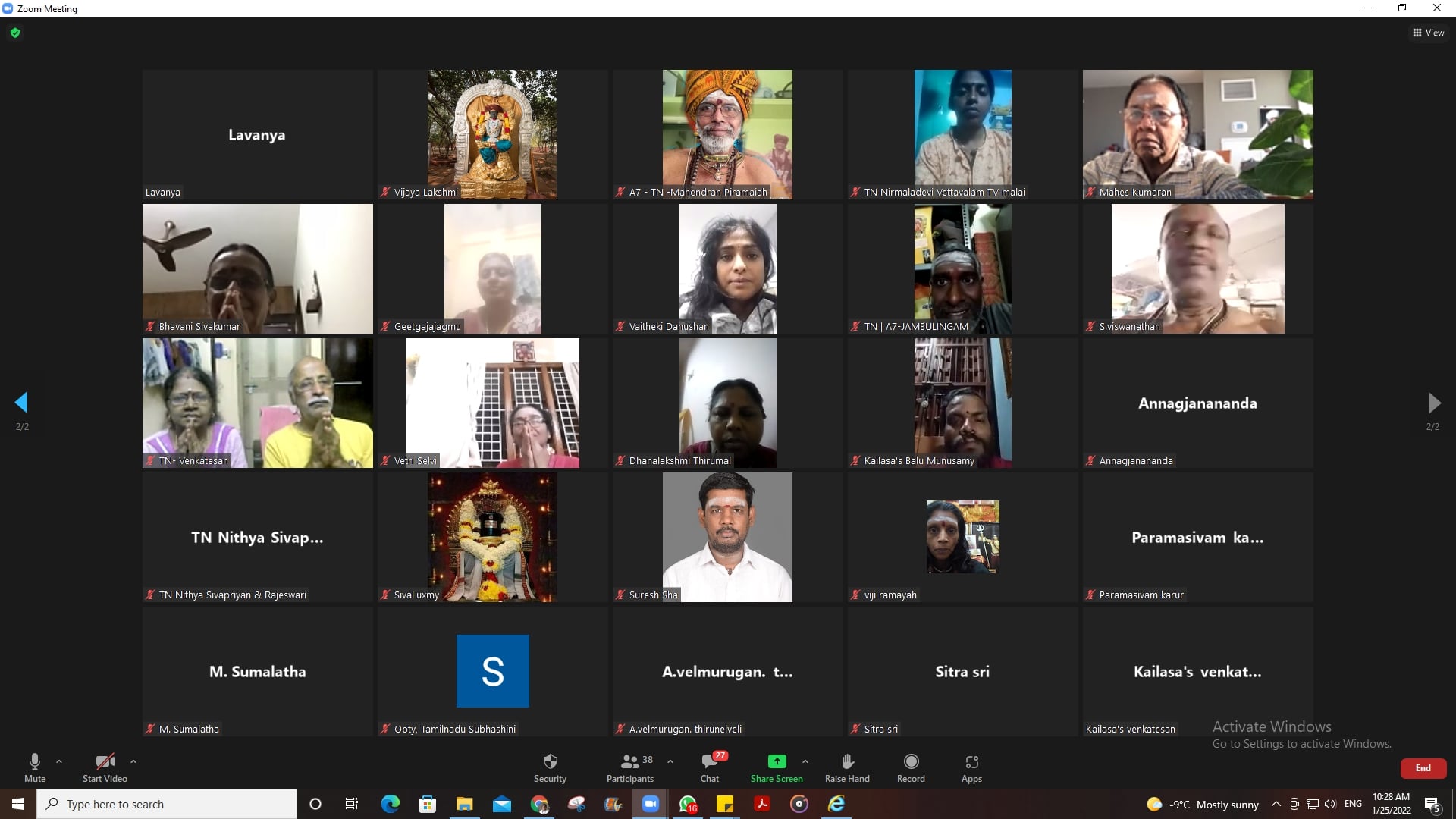This screenshot has width=1456, height=819.
Task: Go to previous gallery page with left arrow
Action: pyautogui.click(x=21, y=403)
